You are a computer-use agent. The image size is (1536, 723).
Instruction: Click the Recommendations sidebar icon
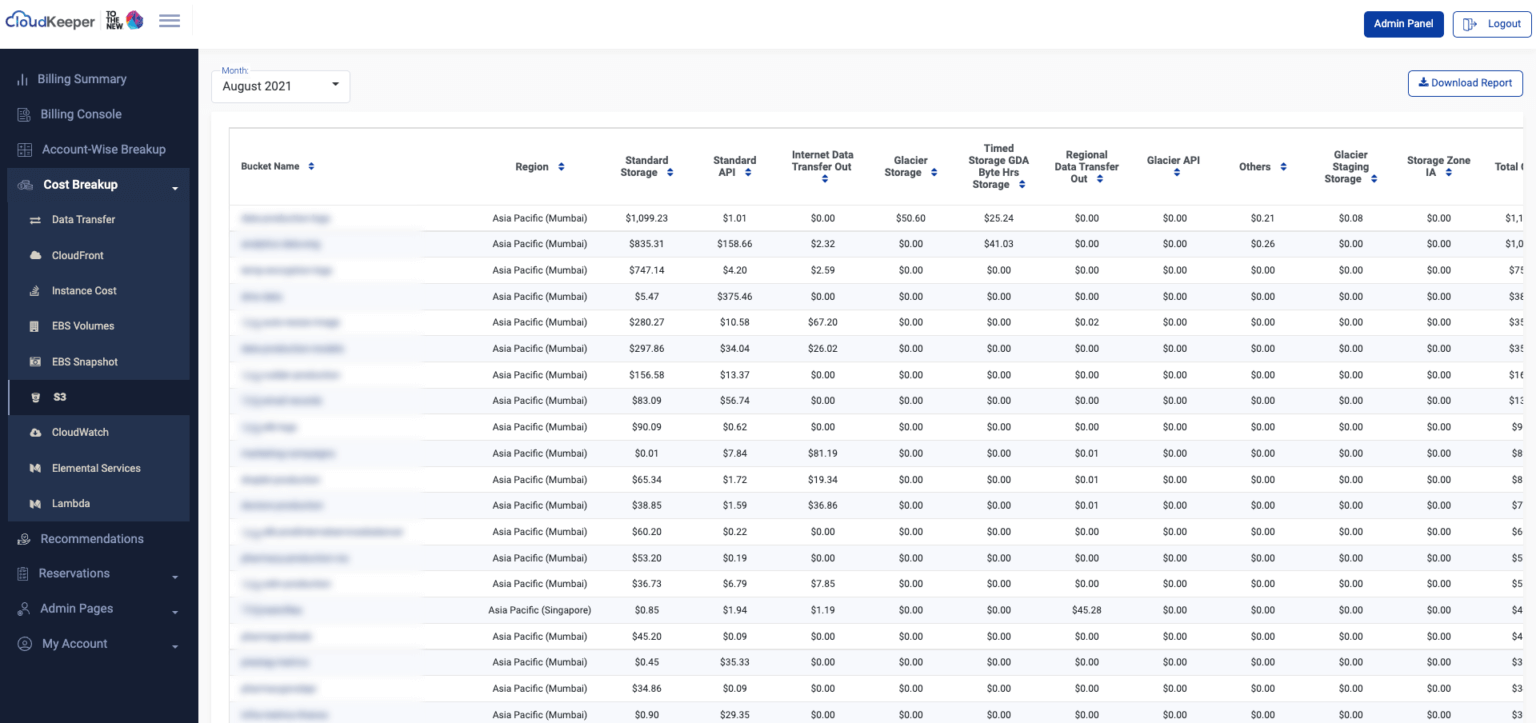click(22, 538)
